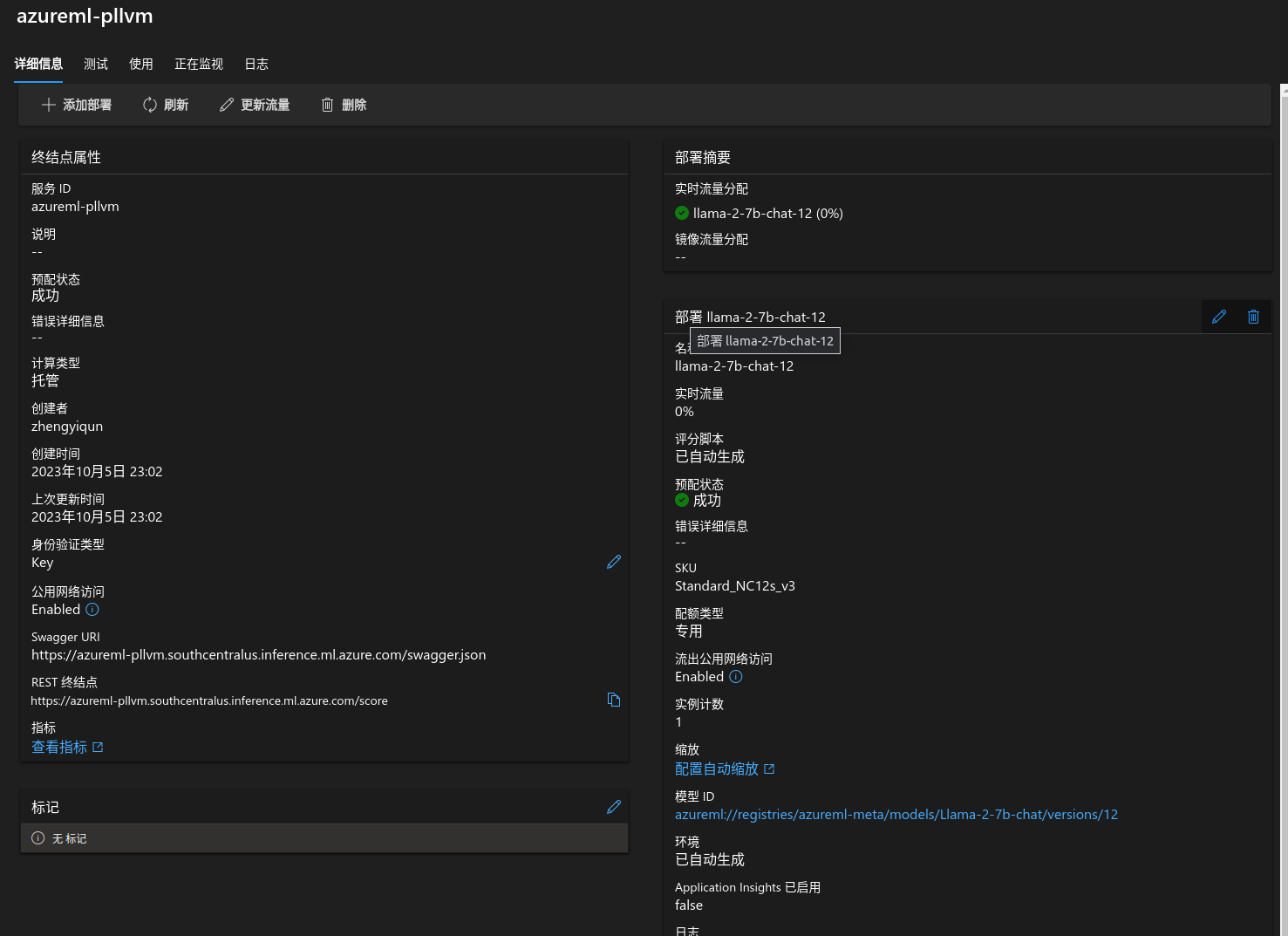Click the green success icon under deployment 预配状态
The width and height of the screenshot is (1288, 936).
pyautogui.click(x=682, y=500)
